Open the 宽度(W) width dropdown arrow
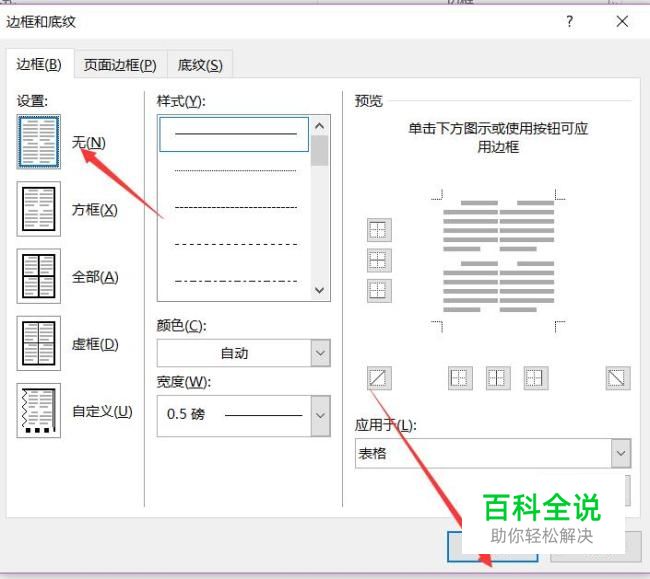This screenshot has height=579, width=650. click(320, 416)
